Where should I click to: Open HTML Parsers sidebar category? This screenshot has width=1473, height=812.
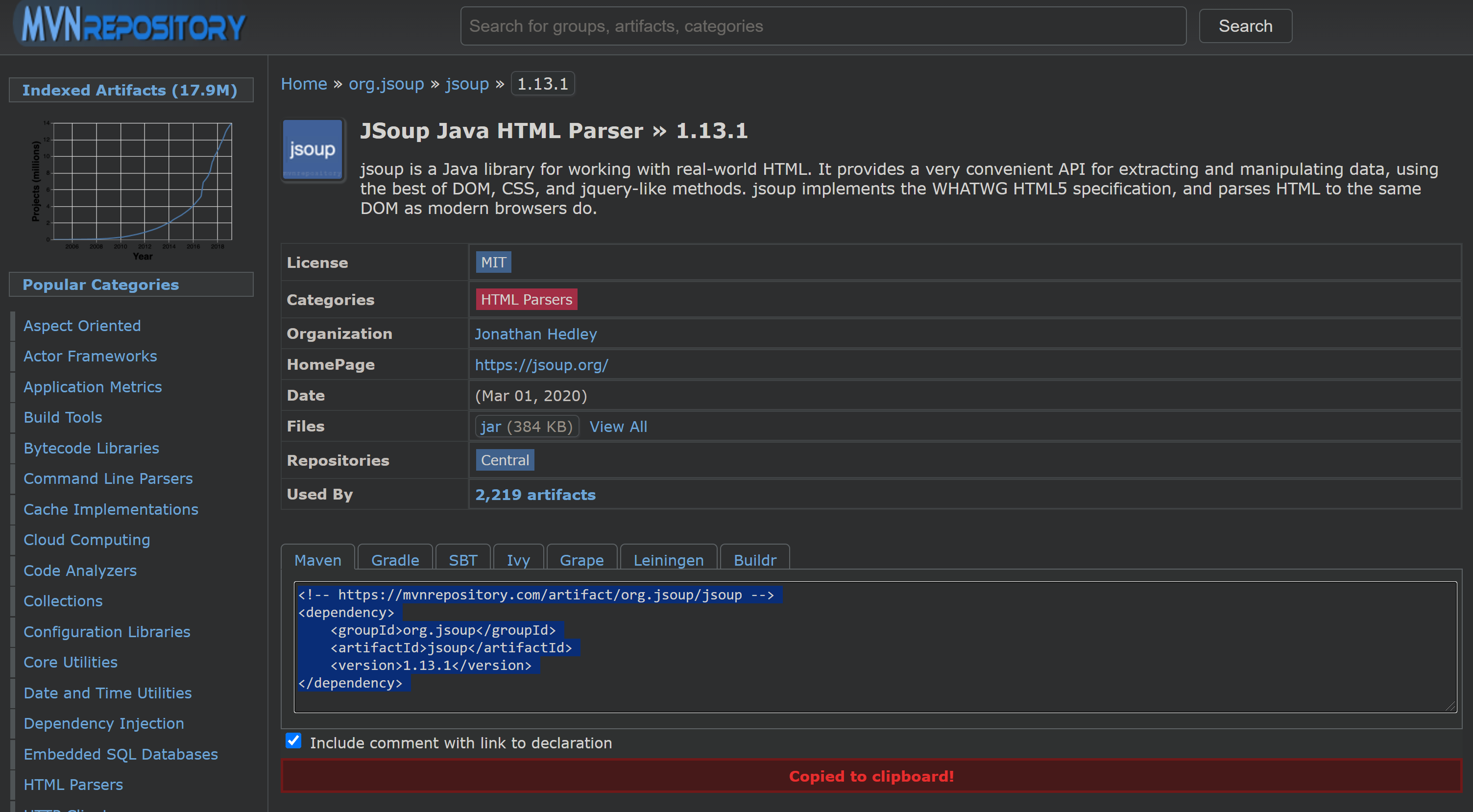(x=73, y=785)
